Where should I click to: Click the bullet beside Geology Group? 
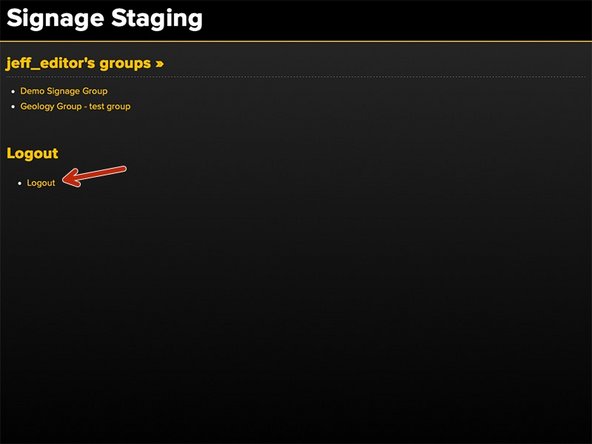(13, 107)
